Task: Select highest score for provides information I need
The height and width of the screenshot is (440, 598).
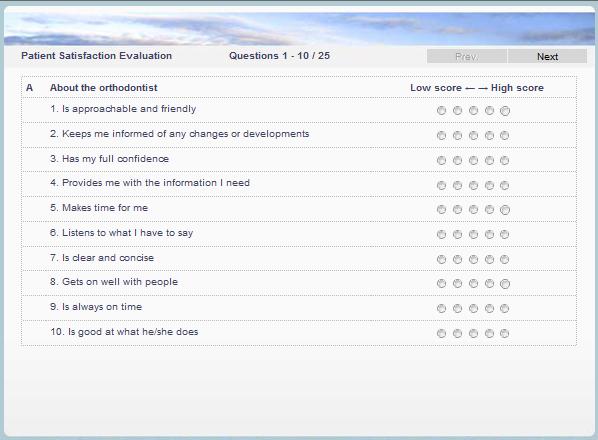Action: [505, 185]
